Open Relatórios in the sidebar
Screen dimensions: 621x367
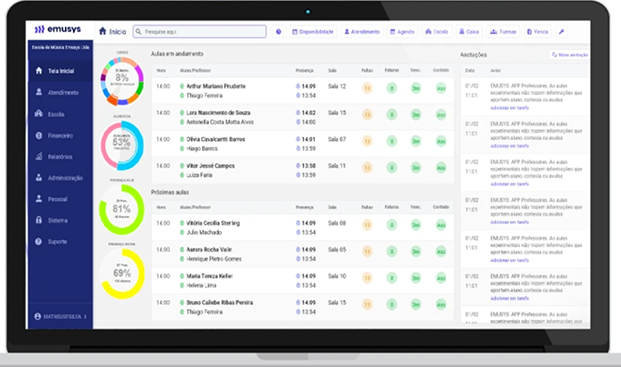click(x=61, y=157)
